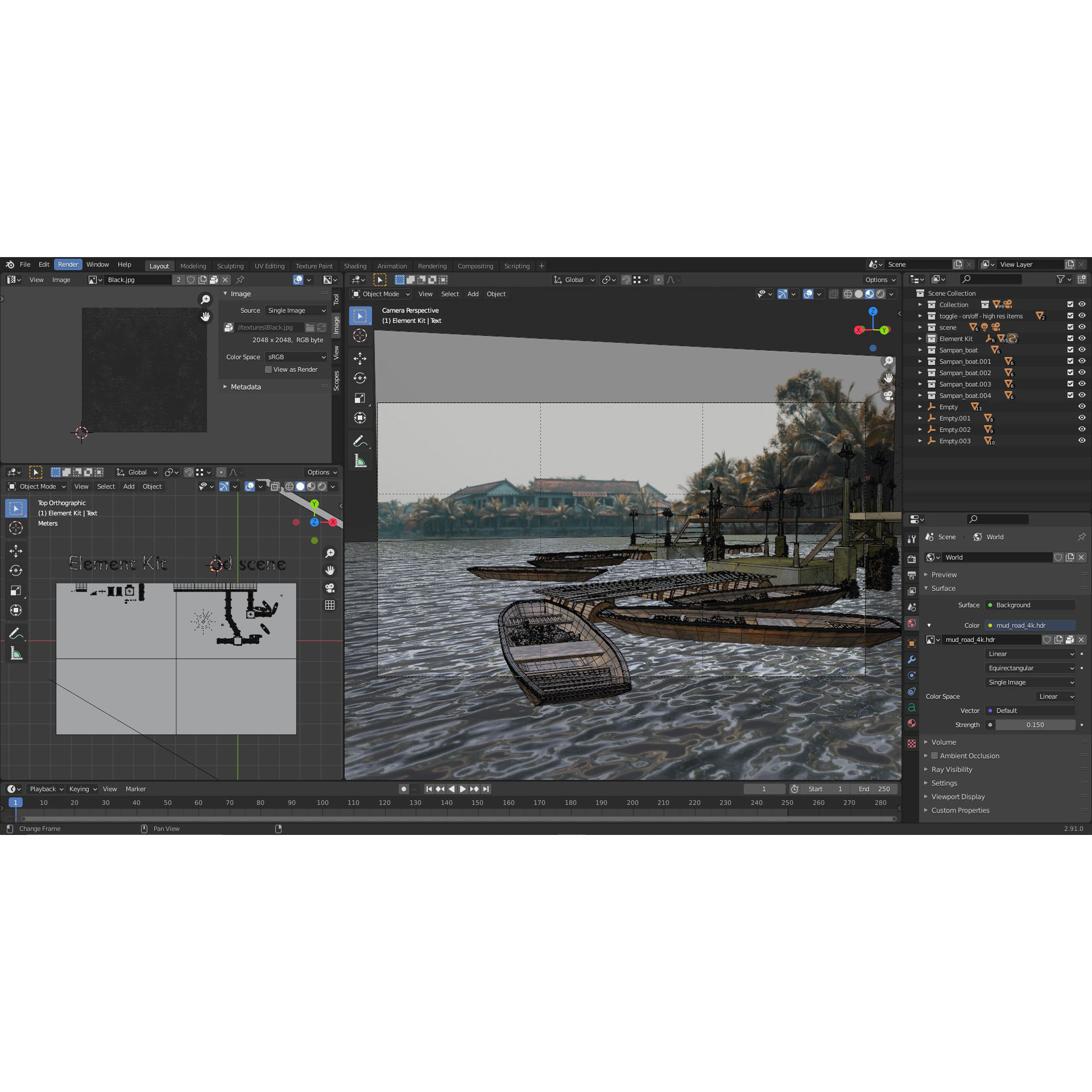This screenshot has width=1092, height=1092.
Task: Open the Playback popover in timeline
Action: click(45, 789)
